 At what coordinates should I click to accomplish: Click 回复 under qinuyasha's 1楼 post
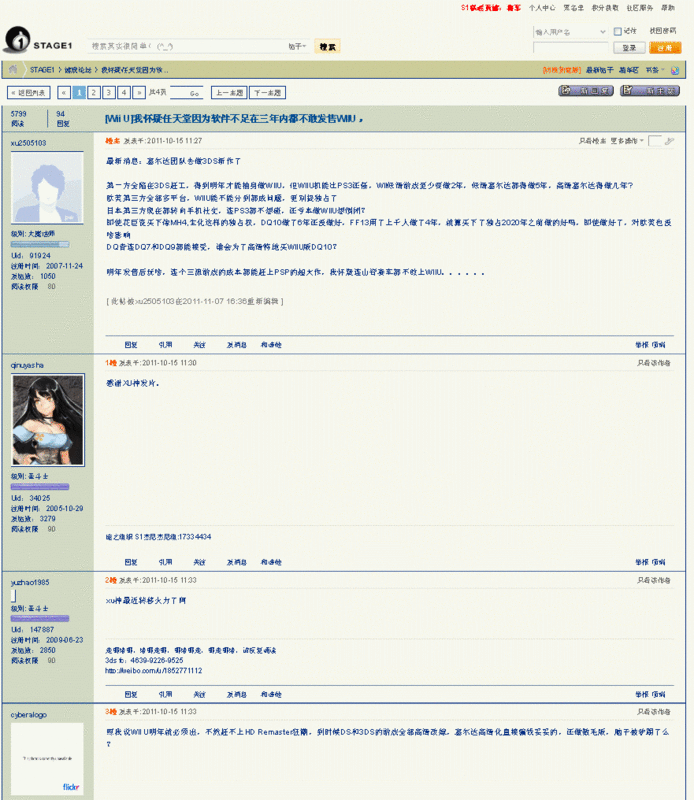(x=131, y=562)
